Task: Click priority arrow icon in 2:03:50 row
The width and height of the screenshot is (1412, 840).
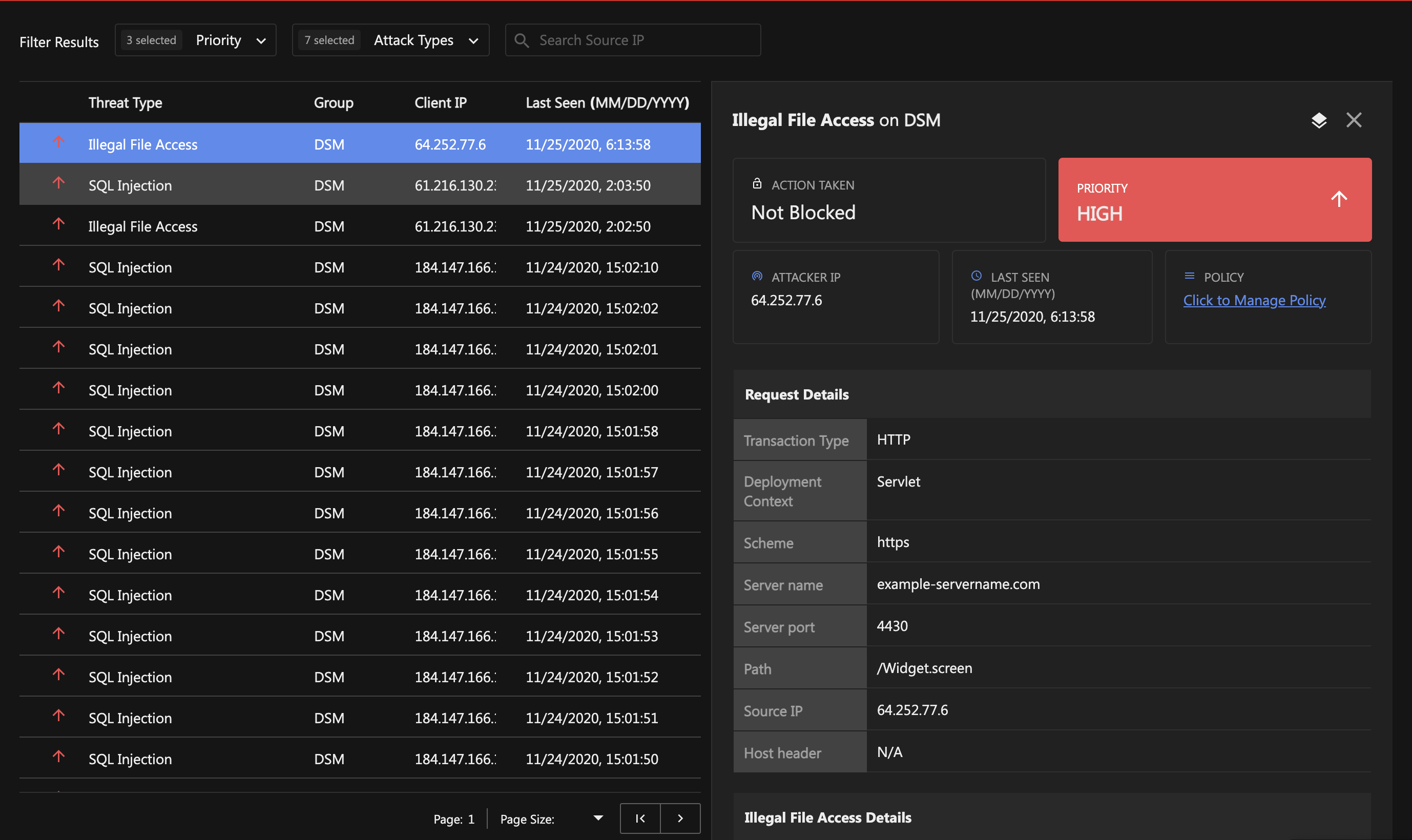Action: click(x=58, y=182)
